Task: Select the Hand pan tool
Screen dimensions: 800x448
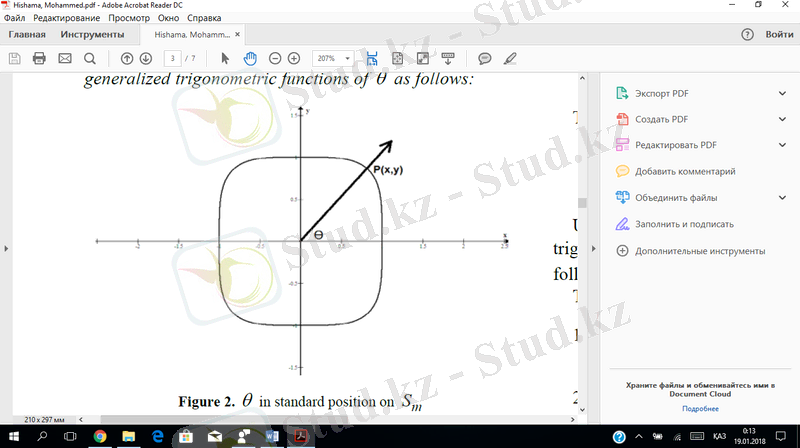Action: click(x=250, y=59)
